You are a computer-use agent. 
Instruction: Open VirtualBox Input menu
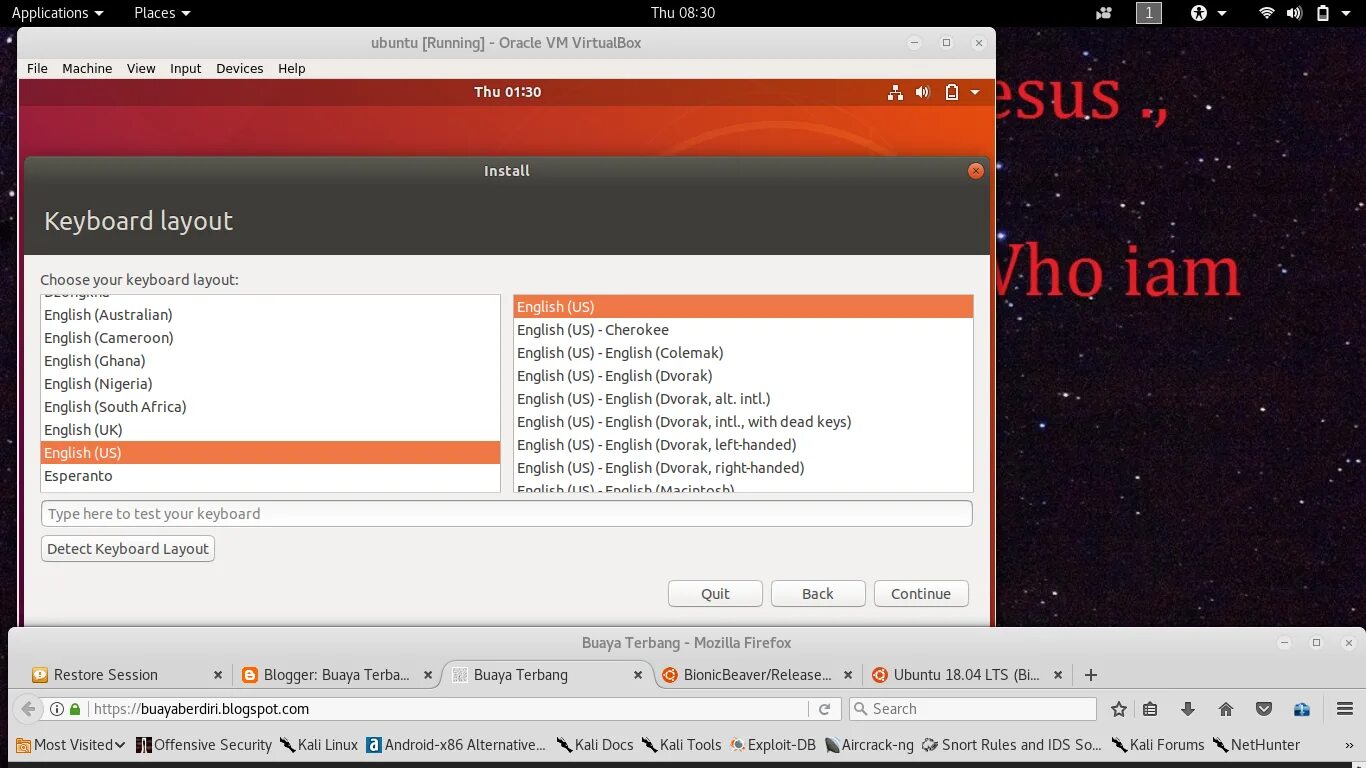pyautogui.click(x=186, y=69)
